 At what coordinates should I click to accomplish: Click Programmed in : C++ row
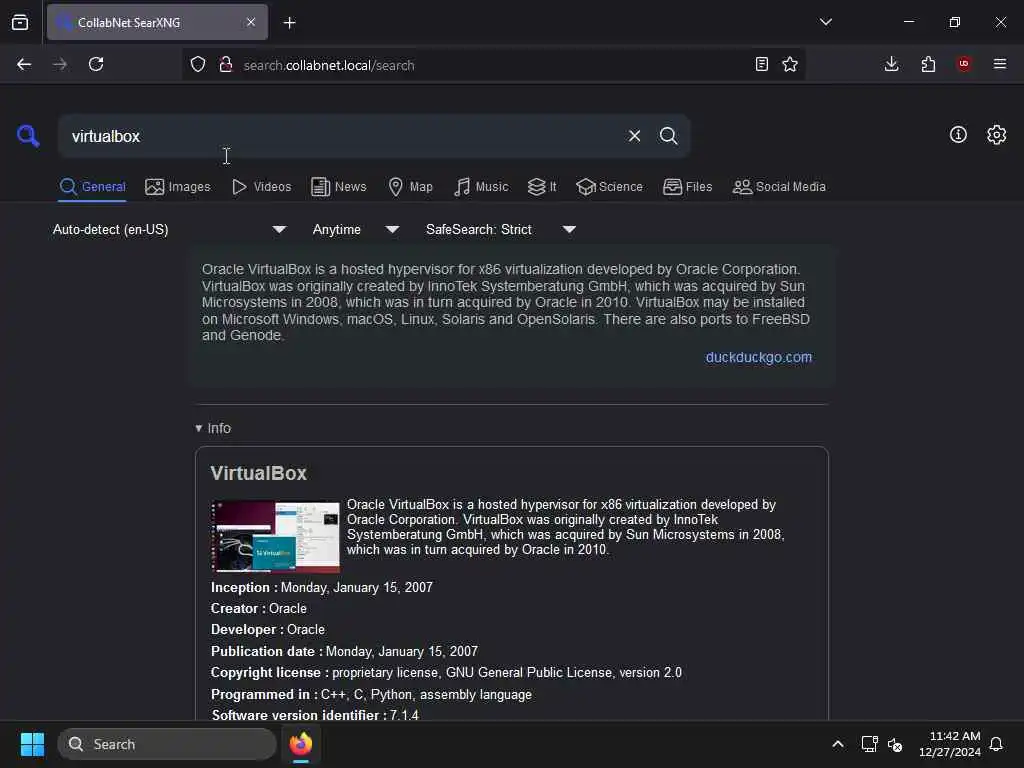[x=371, y=694]
